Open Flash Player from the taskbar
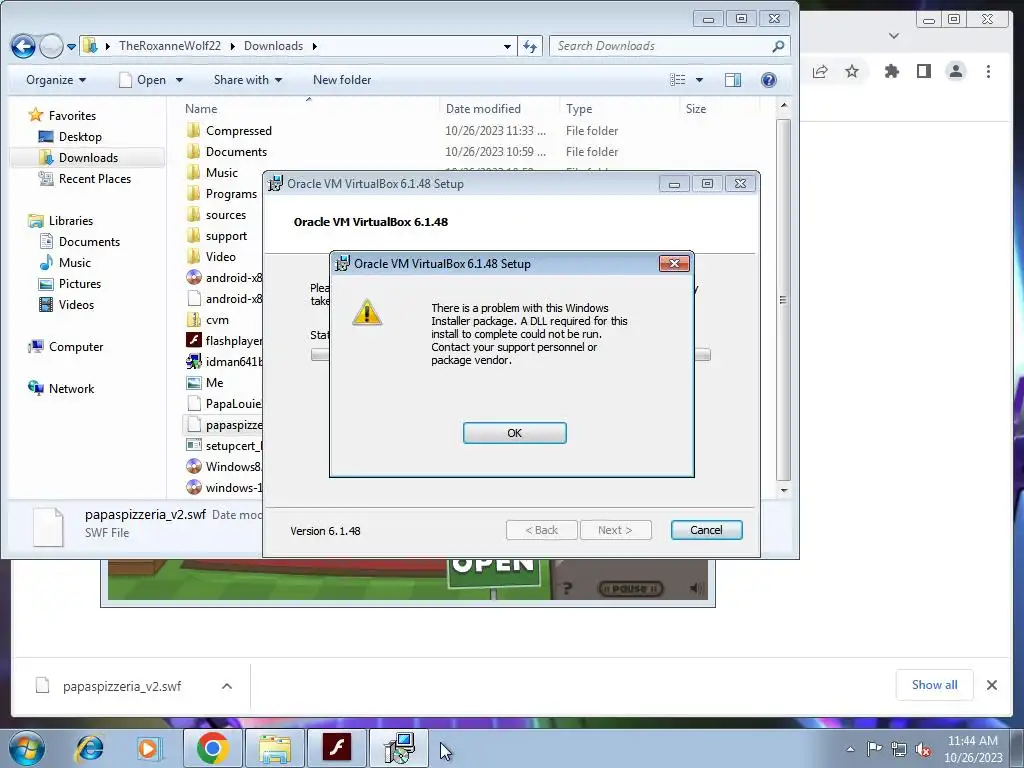This screenshot has width=1024, height=768. click(336, 748)
